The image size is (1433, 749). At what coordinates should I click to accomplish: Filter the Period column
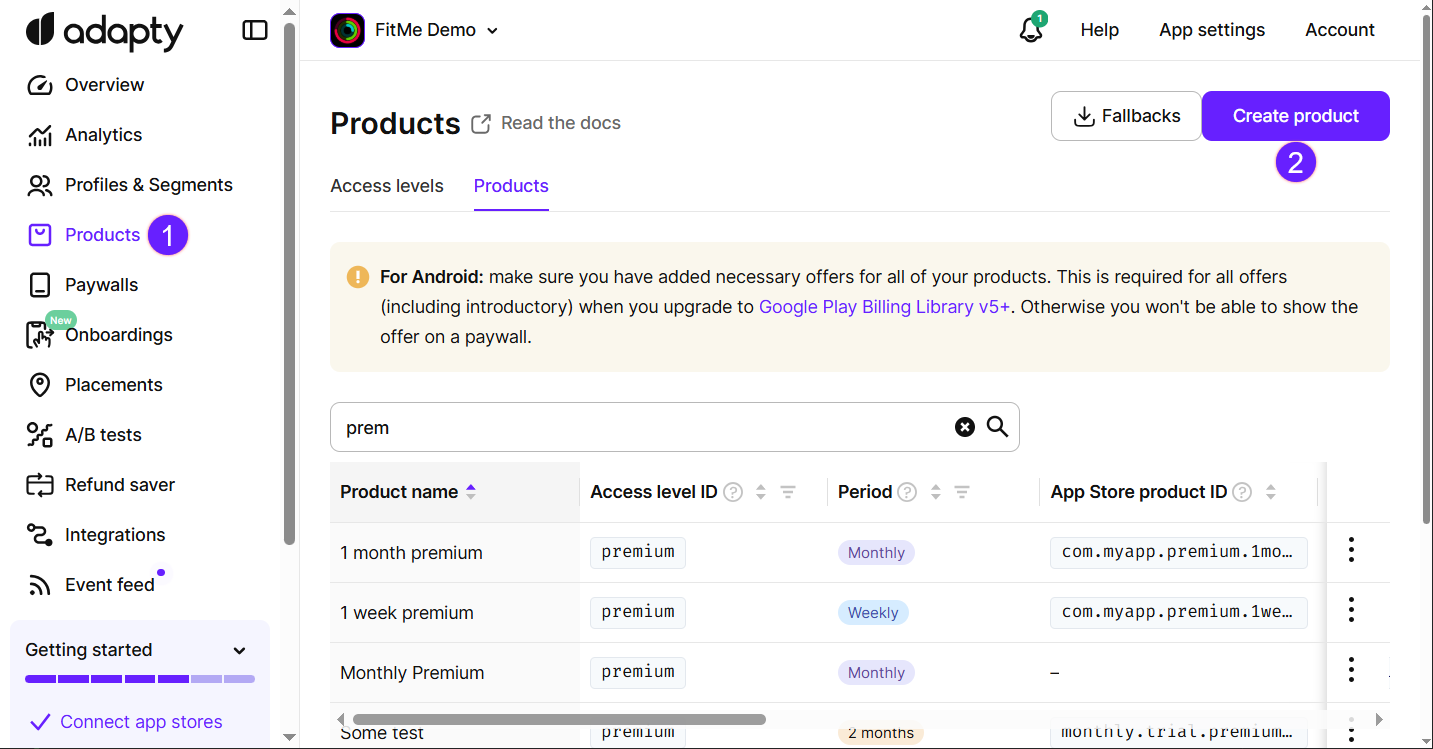tap(962, 492)
